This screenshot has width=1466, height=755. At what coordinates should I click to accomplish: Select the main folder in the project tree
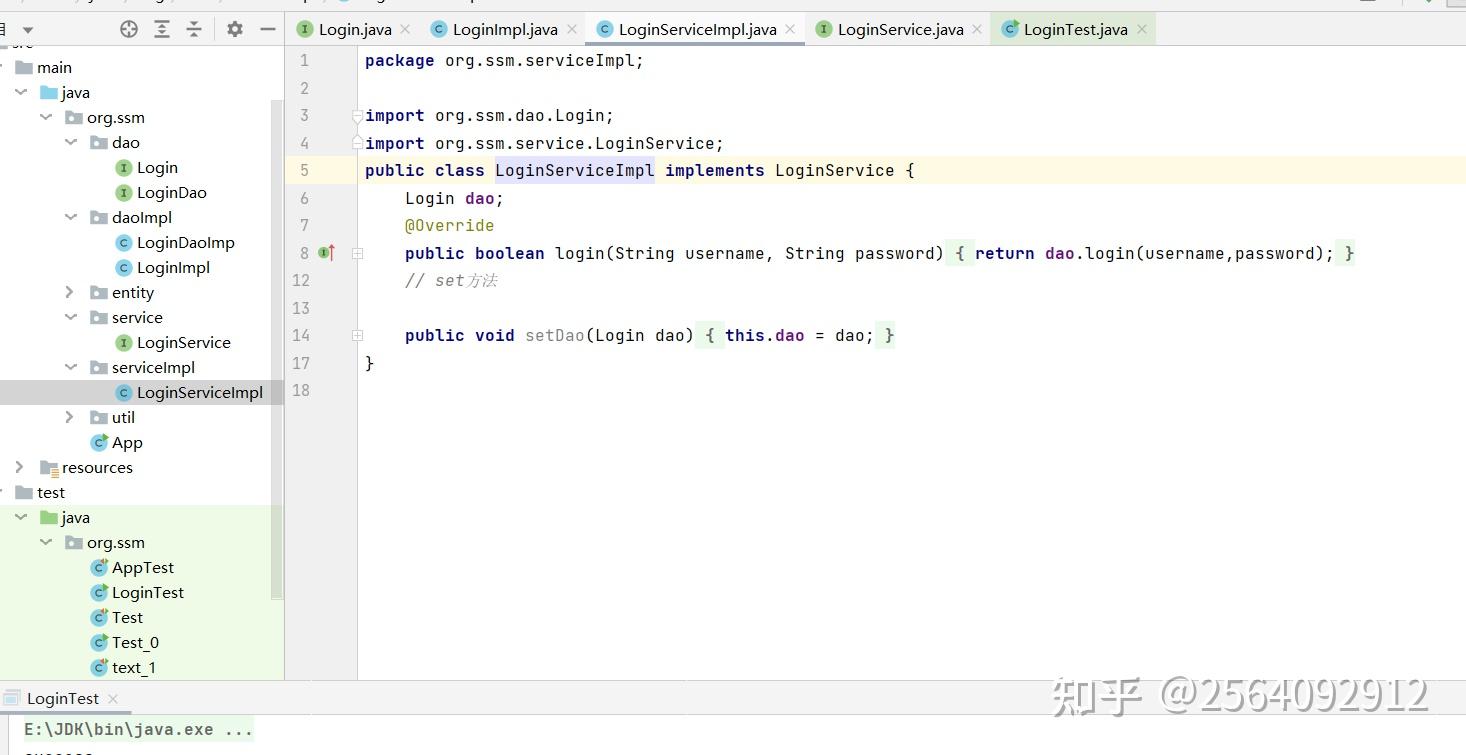(54, 67)
